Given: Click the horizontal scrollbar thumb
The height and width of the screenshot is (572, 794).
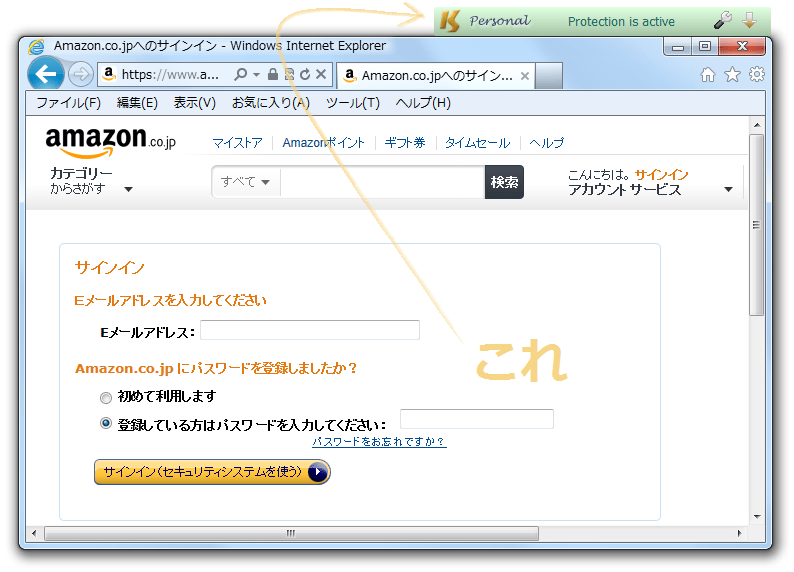Looking at the screenshot, I should [291, 533].
